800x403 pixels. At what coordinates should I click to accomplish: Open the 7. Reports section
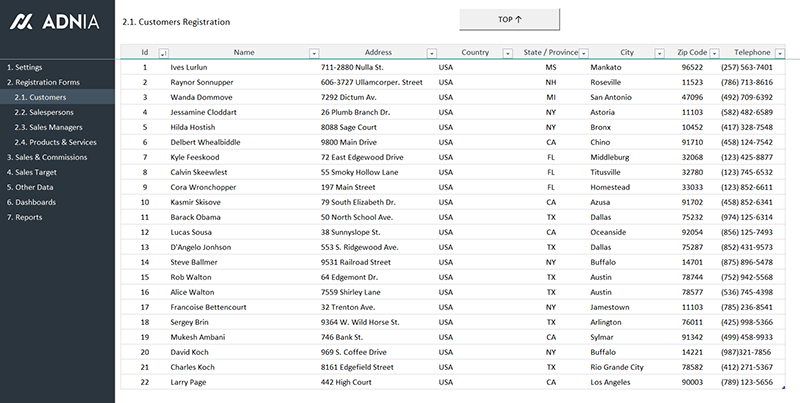[x=25, y=217]
